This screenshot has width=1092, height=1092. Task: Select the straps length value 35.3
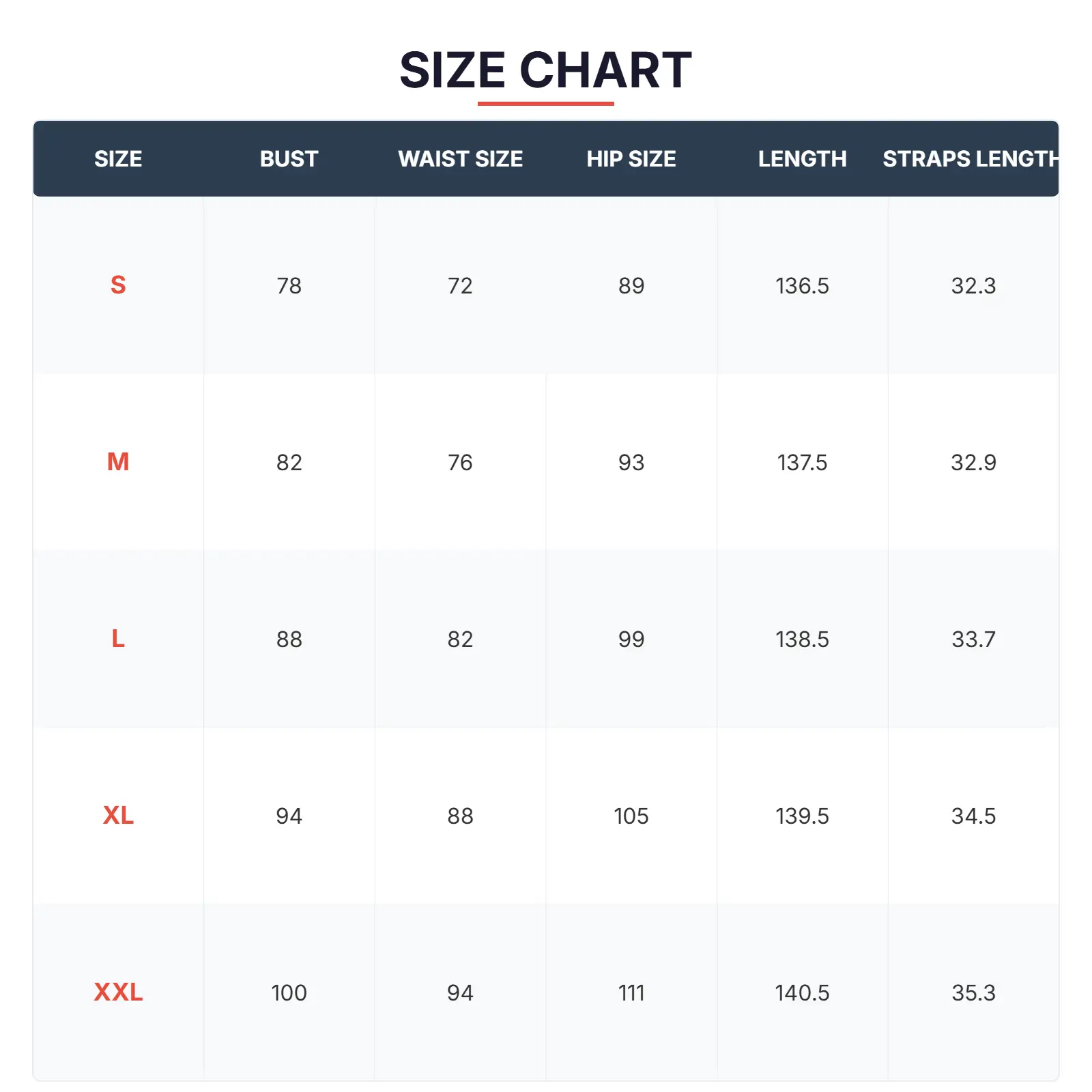[x=973, y=992]
